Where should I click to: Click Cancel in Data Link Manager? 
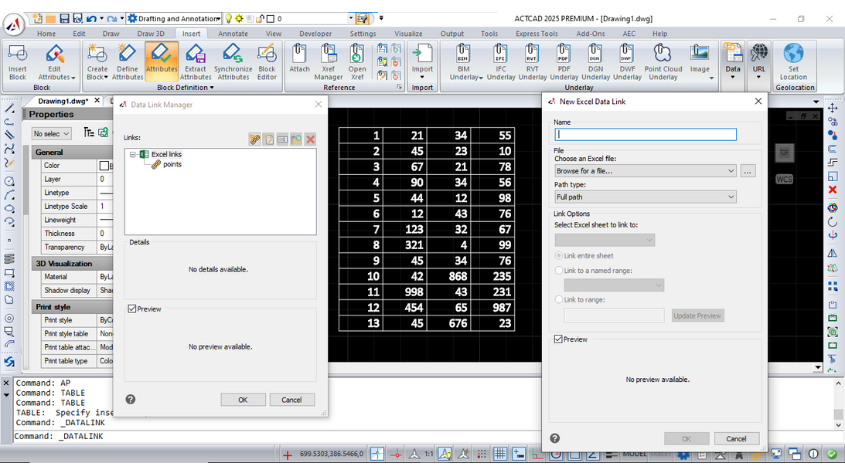292,400
